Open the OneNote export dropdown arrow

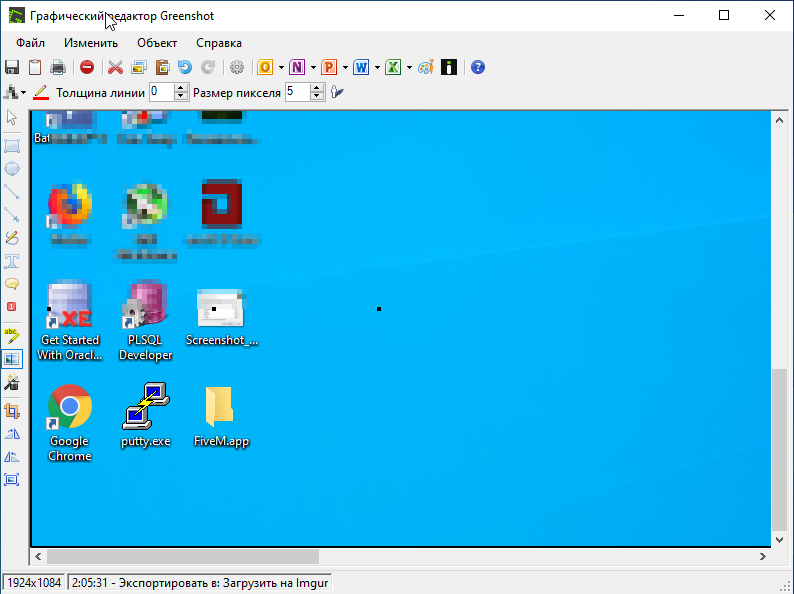(x=313, y=67)
